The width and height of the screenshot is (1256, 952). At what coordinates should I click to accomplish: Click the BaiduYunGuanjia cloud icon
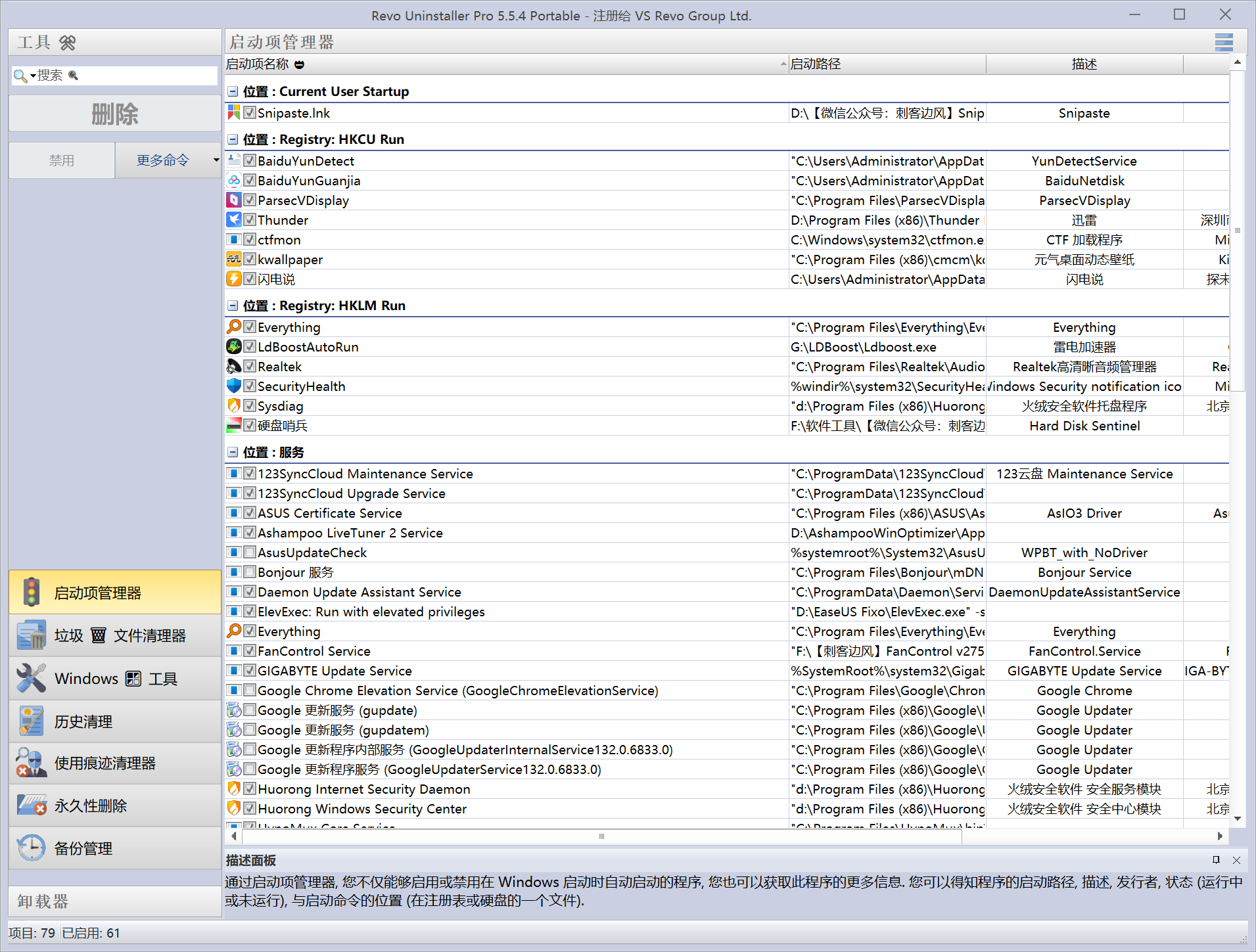pos(234,180)
